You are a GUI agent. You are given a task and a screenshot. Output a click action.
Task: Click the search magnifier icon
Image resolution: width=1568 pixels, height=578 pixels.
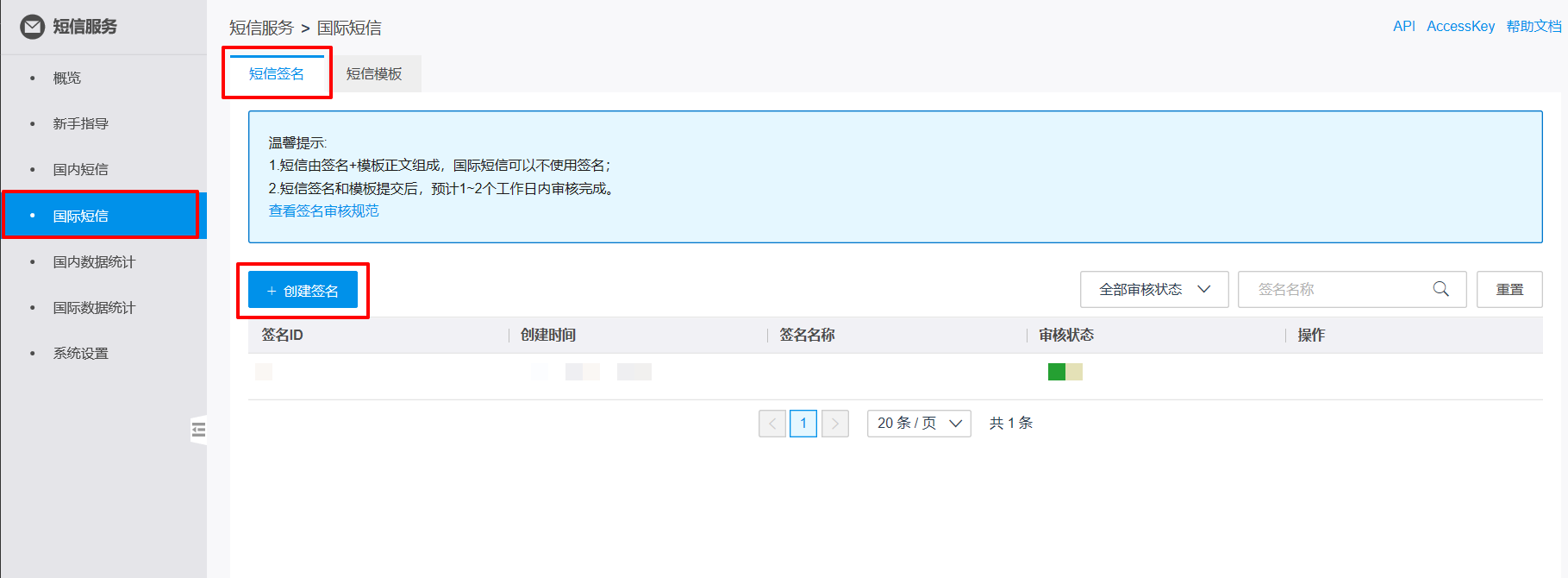pyautogui.click(x=1440, y=289)
